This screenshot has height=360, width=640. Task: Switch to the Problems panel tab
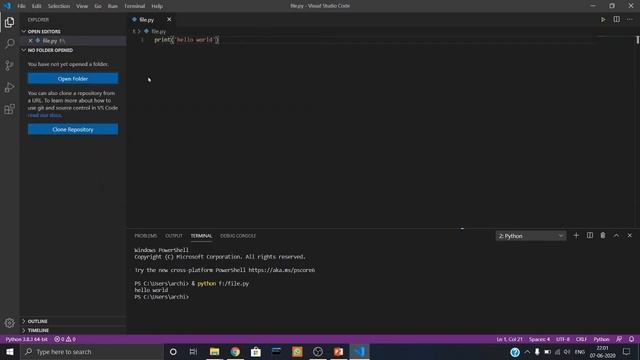click(x=146, y=236)
